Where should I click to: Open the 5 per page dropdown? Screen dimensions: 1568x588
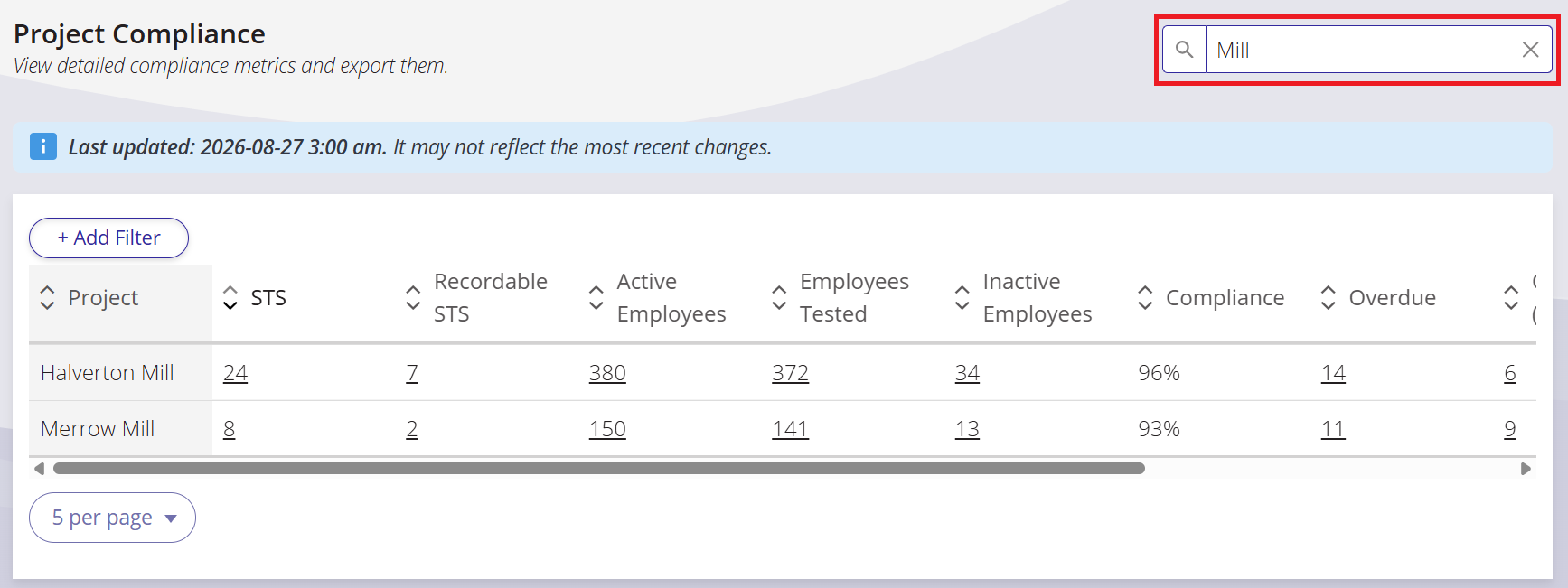(112, 518)
